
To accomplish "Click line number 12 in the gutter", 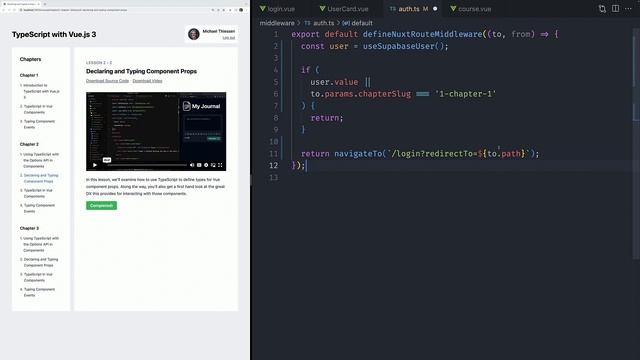I will pos(273,165).
